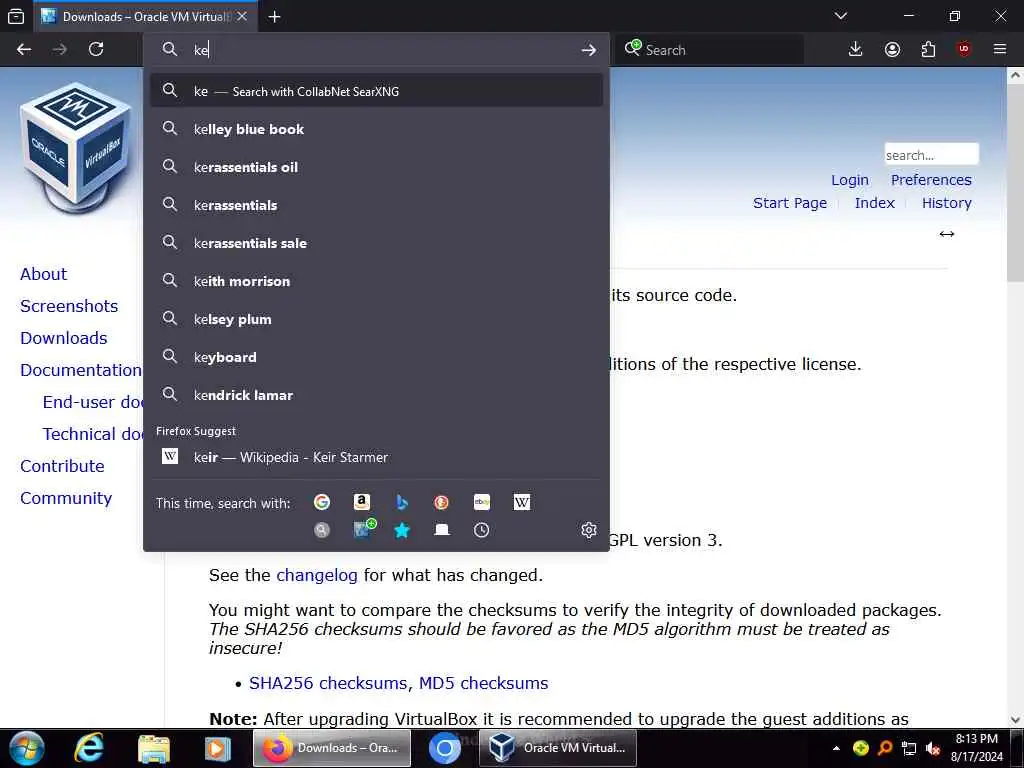Open new tab with plus button

(x=274, y=17)
